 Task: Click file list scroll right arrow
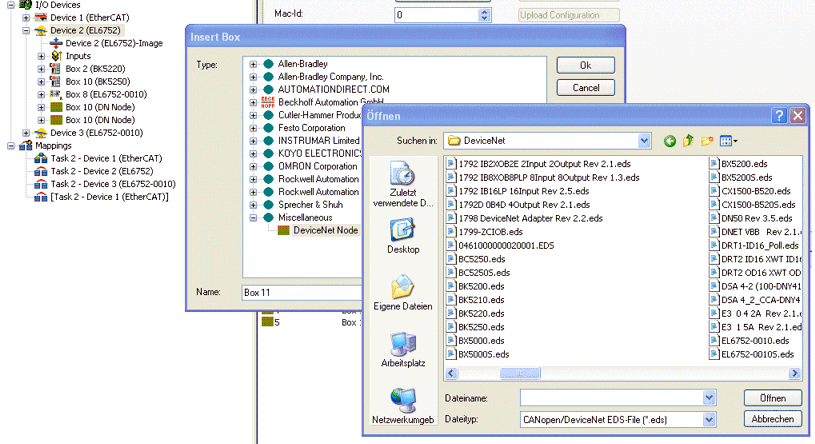click(794, 373)
